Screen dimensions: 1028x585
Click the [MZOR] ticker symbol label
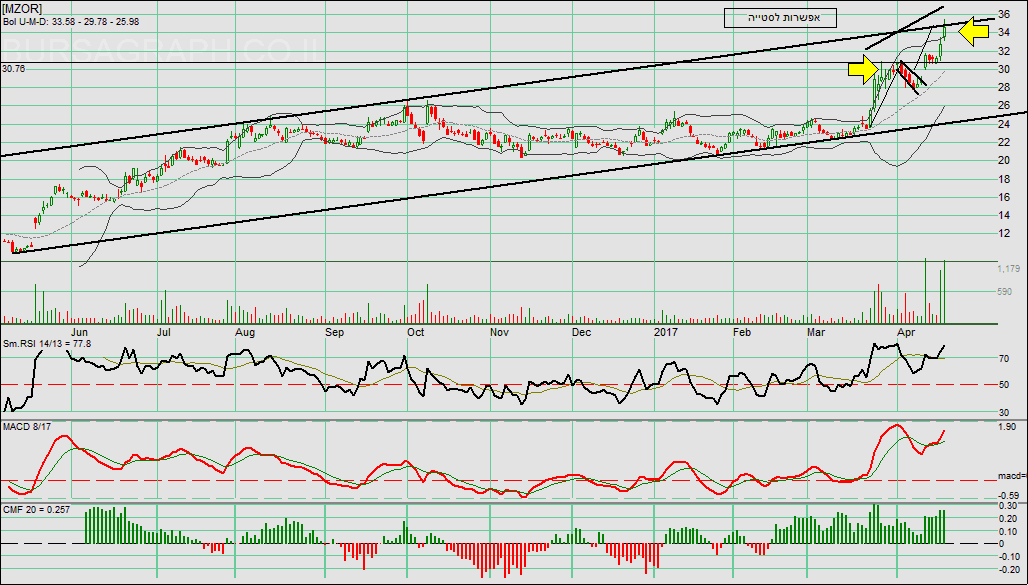pyautogui.click(x=23, y=6)
